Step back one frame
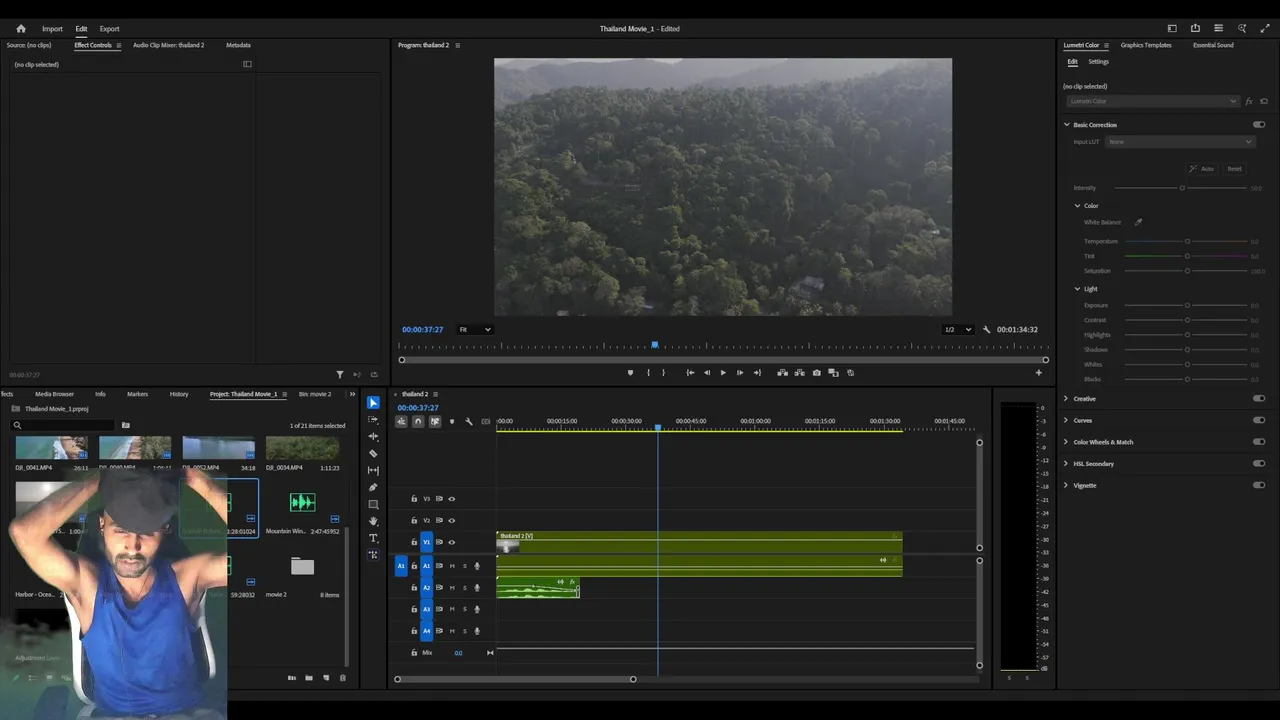1280x720 pixels. point(707,373)
